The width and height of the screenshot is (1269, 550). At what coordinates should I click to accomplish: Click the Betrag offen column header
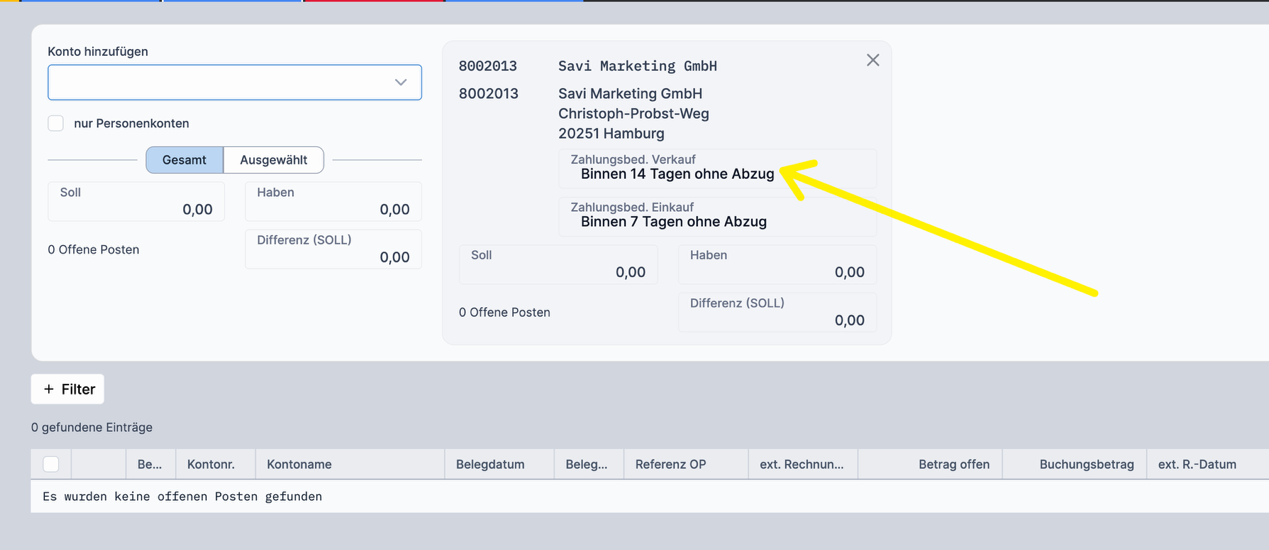coord(953,464)
